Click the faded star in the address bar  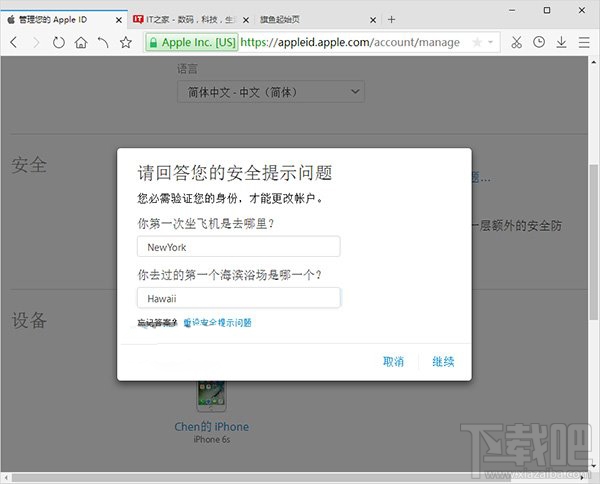pyautogui.click(x=477, y=42)
